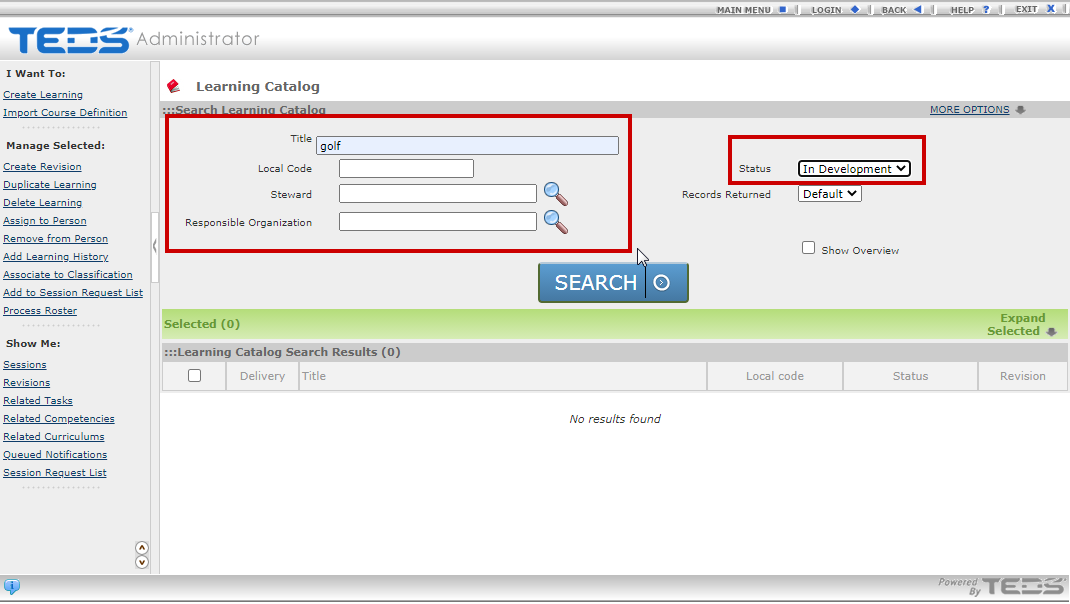Viewport: 1070px width, 604px height.
Task: Click EXIT in the top bar
Action: click(1035, 9)
